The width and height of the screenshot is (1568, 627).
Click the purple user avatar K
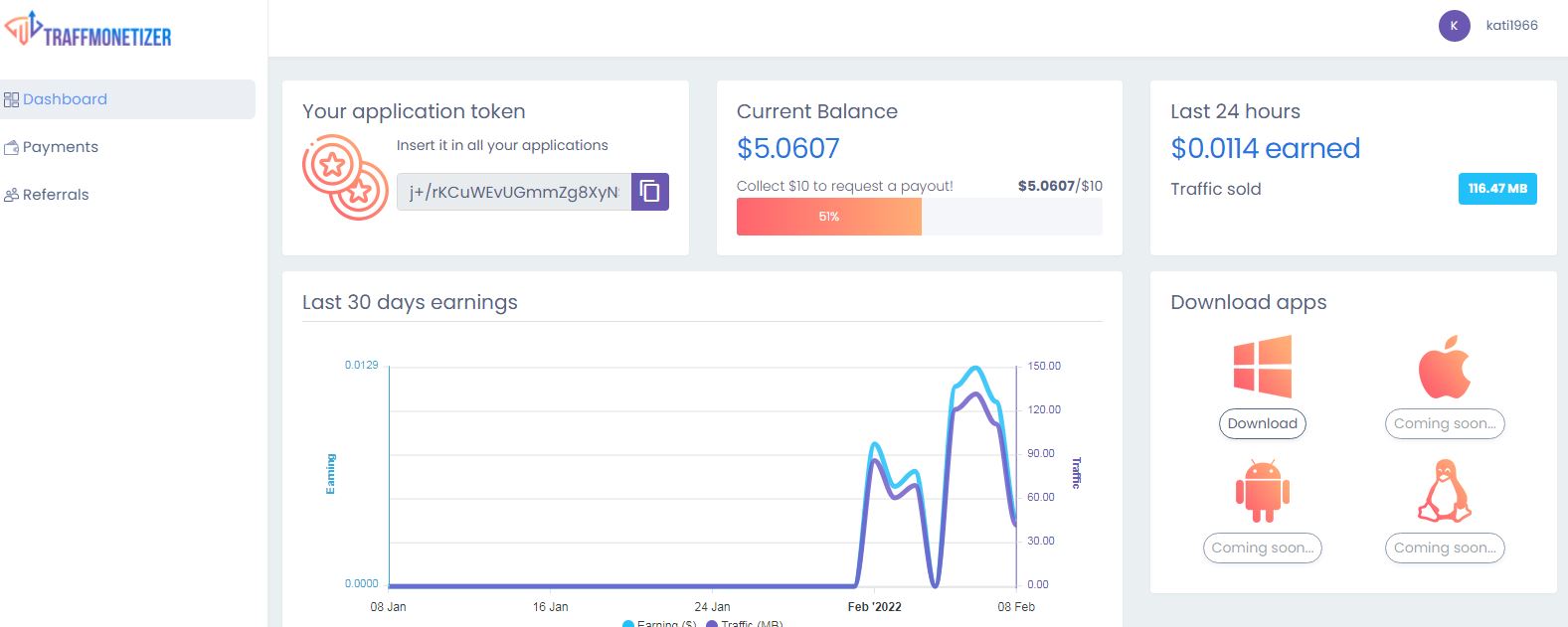pos(1454,26)
